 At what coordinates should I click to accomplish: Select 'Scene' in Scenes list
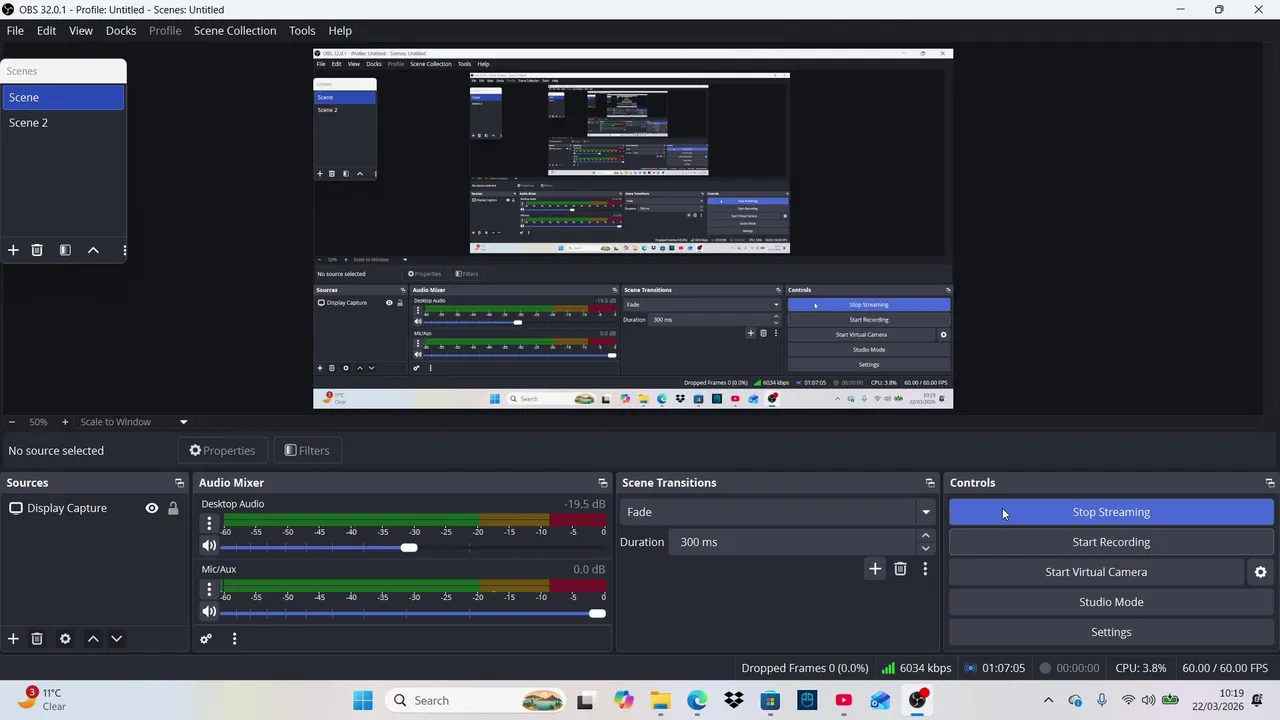click(x=63, y=97)
